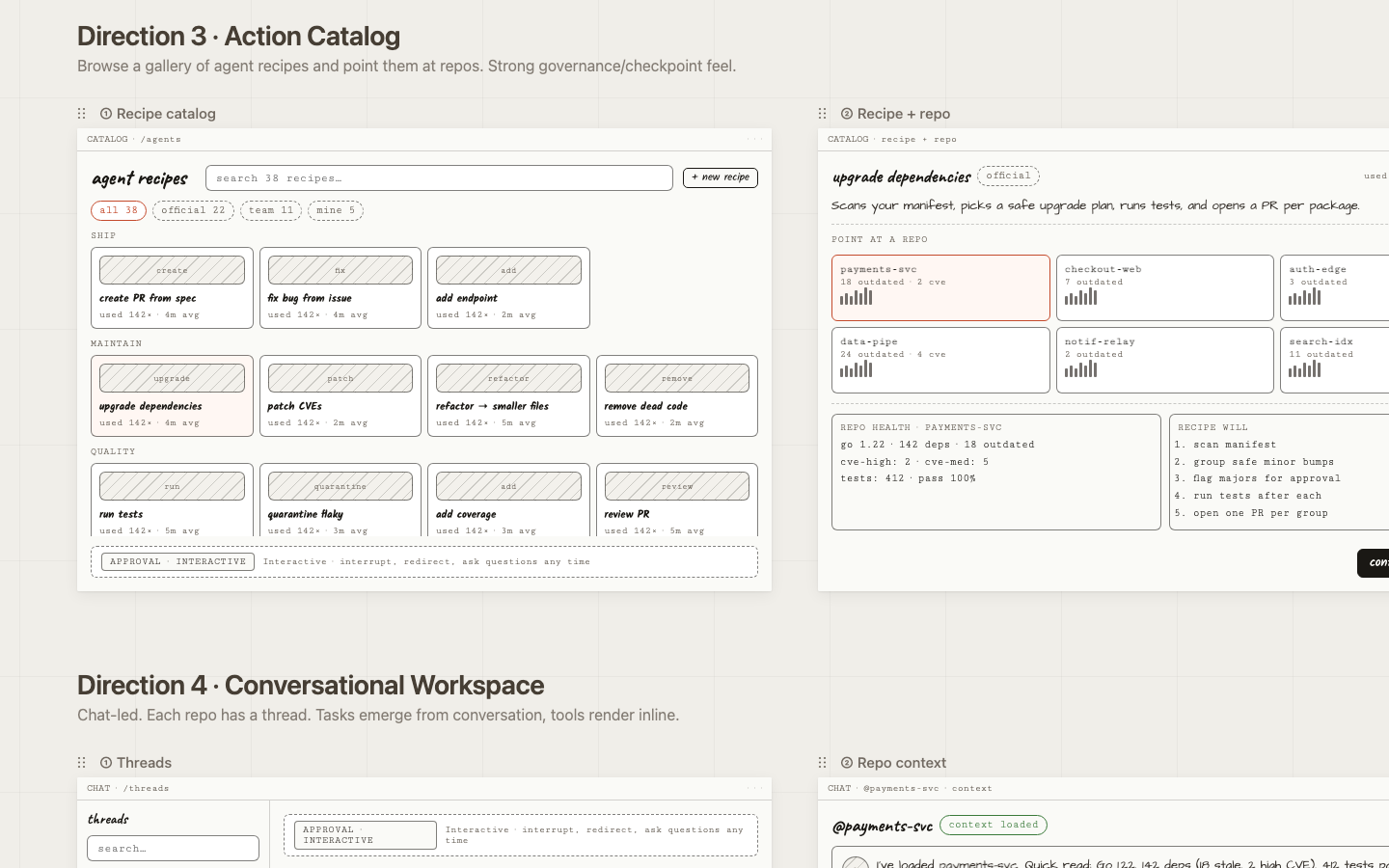Viewport: 1389px width, 868px height.
Task: Click the 'POINT AT A REPO' label
Action: tap(880, 239)
